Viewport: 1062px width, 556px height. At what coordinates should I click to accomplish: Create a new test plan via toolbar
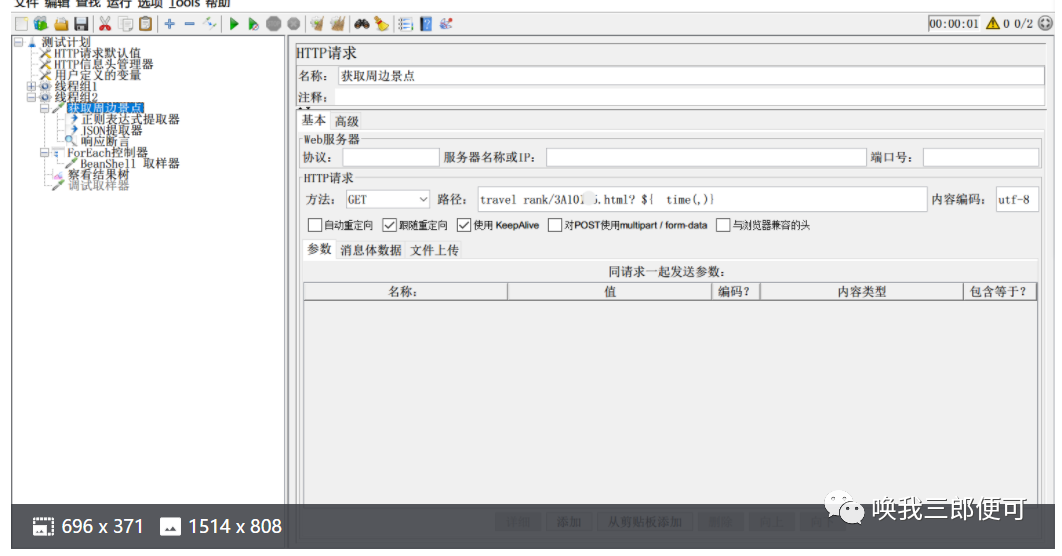click(22, 24)
